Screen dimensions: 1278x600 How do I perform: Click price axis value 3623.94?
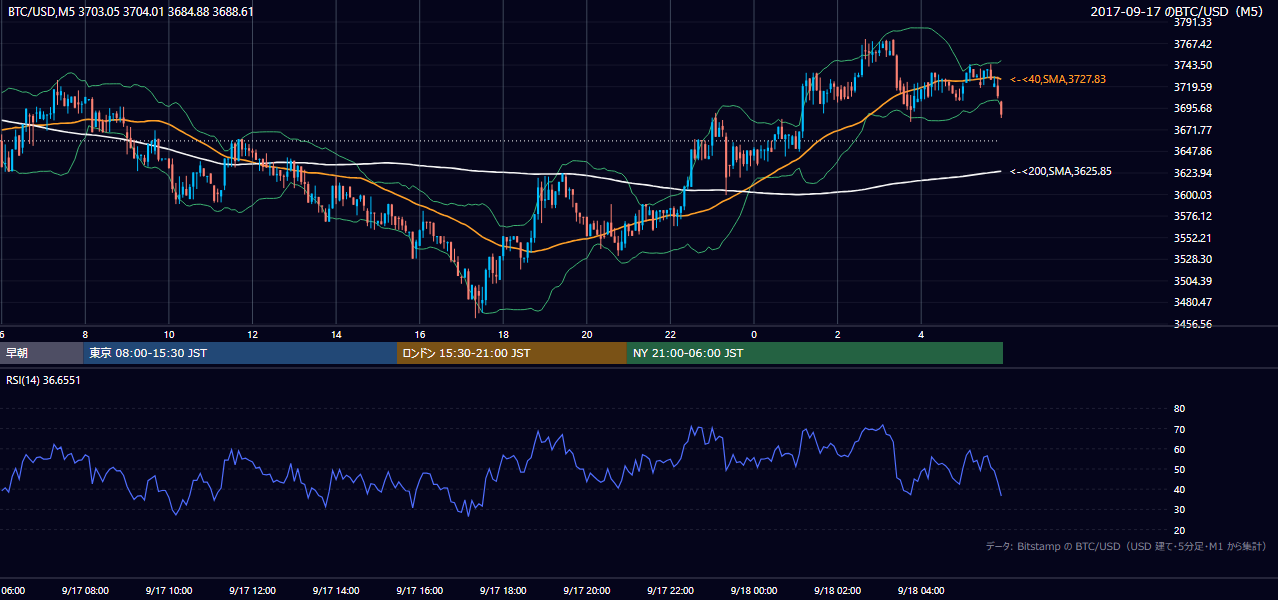(1192, 173)
